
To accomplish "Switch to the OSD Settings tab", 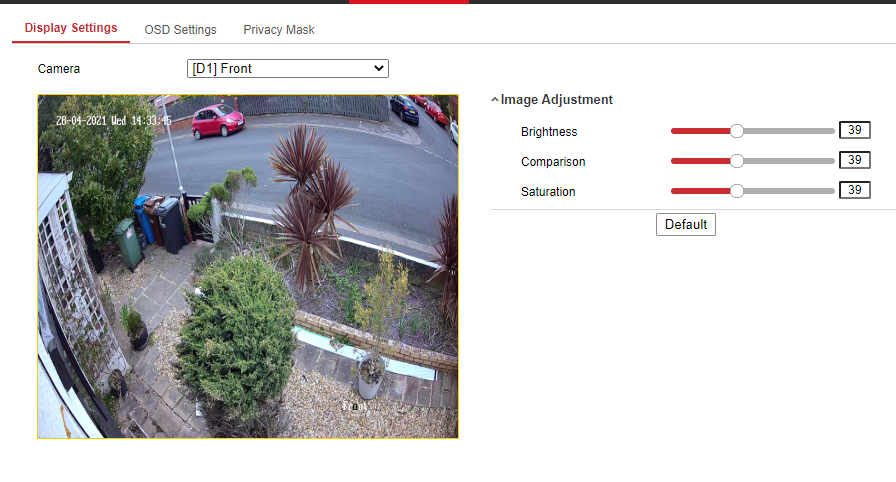I will click(180, 30).
